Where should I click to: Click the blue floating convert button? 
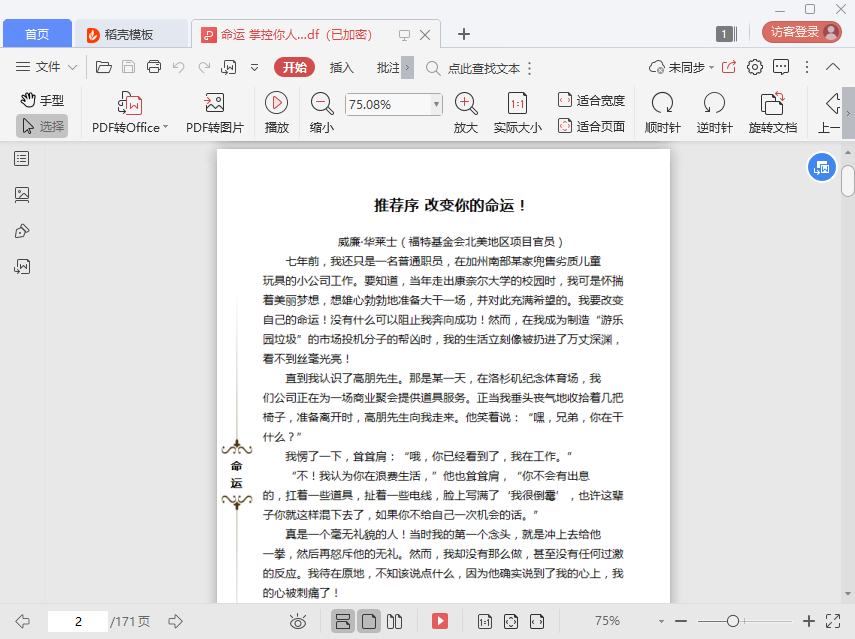pyautogui.click(x=821, y=167)
